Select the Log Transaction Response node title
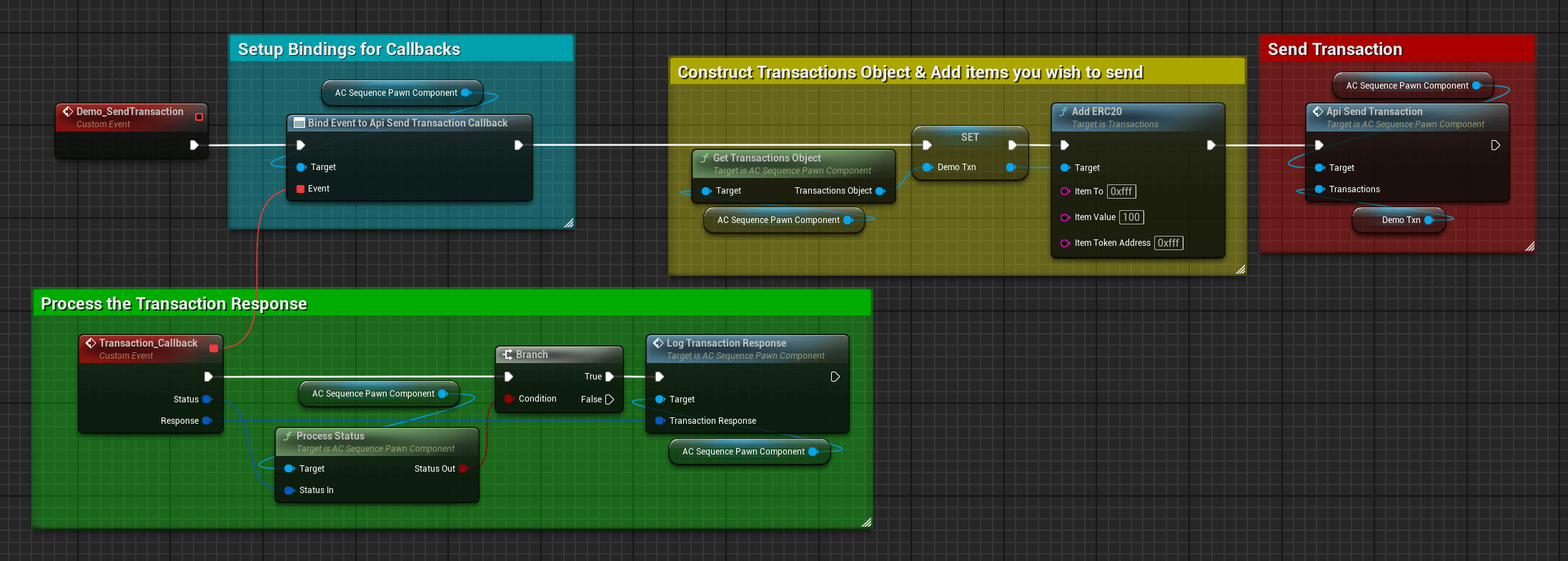Screen dimensions: 1568x561 pyautogui.click(x=726, y=343)
